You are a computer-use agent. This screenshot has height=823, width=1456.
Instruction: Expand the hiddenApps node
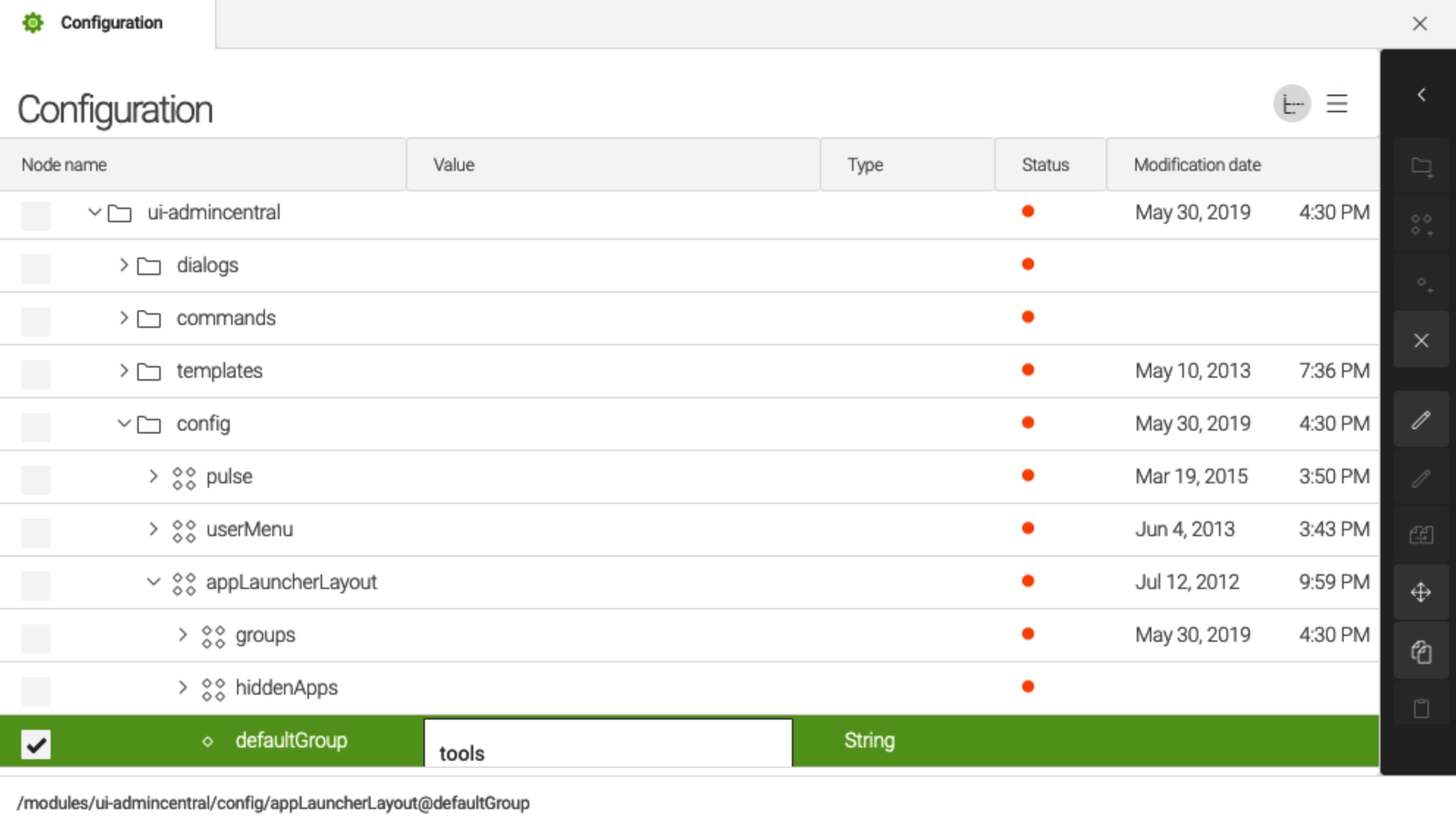click(x=183, y=687)
